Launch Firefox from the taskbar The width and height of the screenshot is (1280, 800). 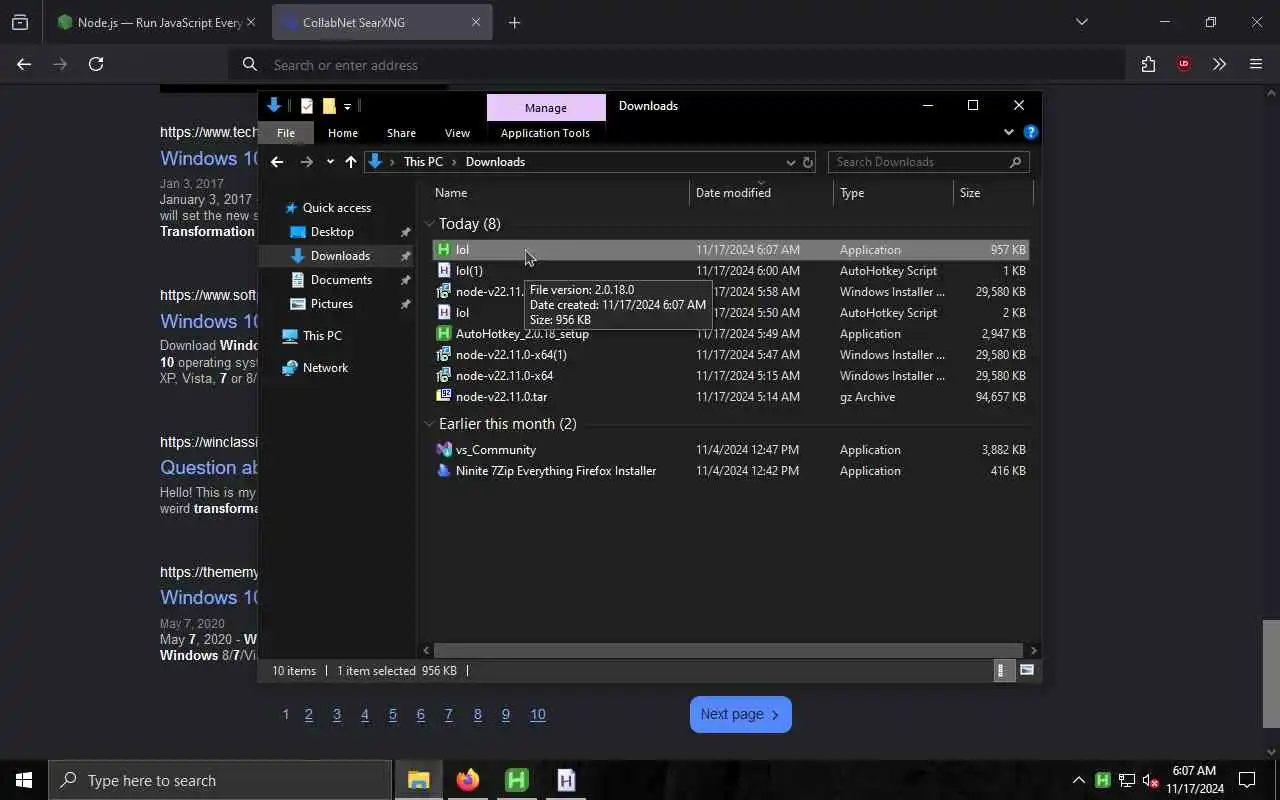pos(467,780)
